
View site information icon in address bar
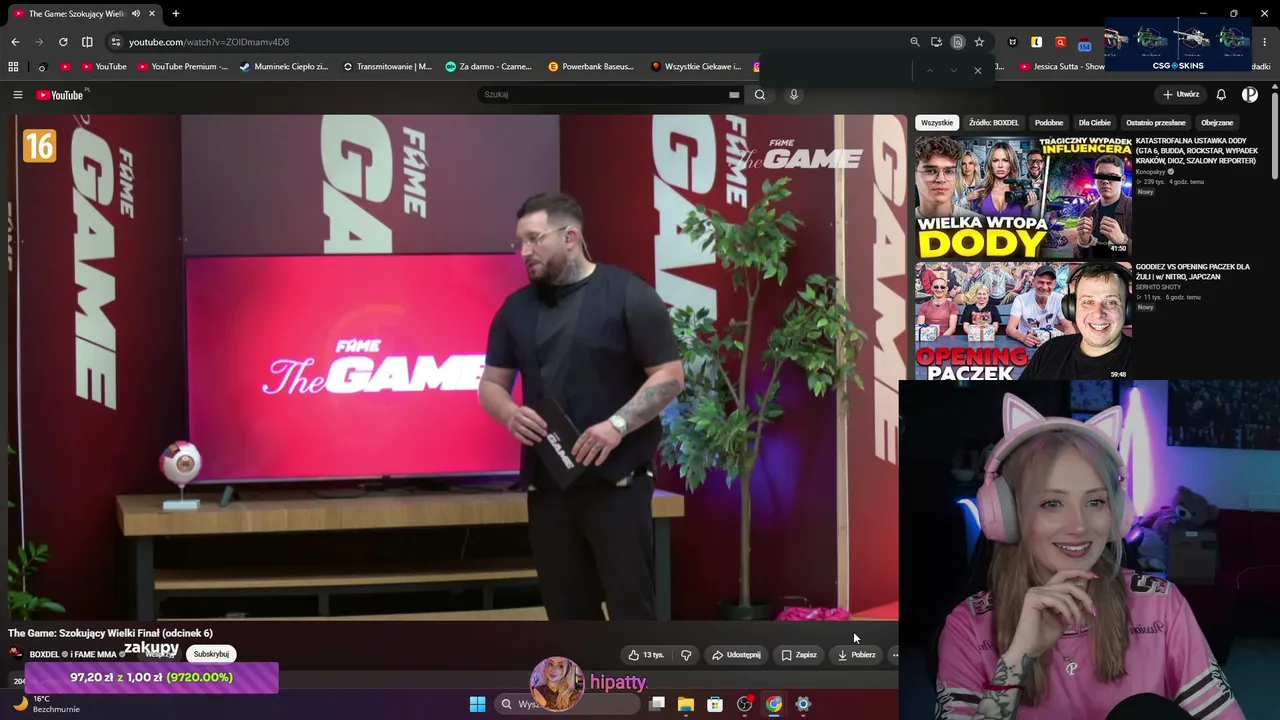point(116,42)
